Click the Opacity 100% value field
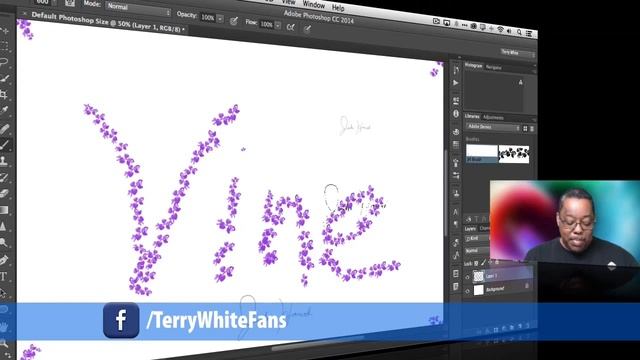Image resolution: width=640 pixels, height=360 pixels. [208, 18]
